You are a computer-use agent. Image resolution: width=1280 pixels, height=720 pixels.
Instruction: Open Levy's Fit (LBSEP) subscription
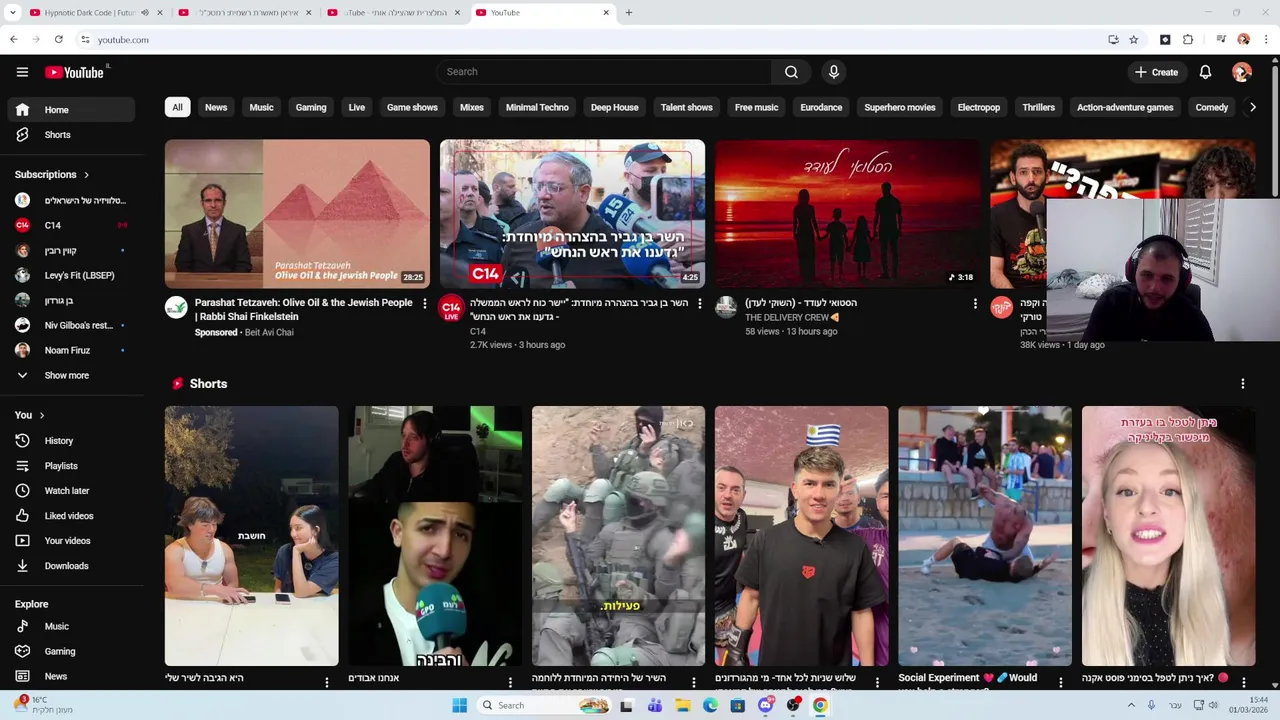click(70, 276)
